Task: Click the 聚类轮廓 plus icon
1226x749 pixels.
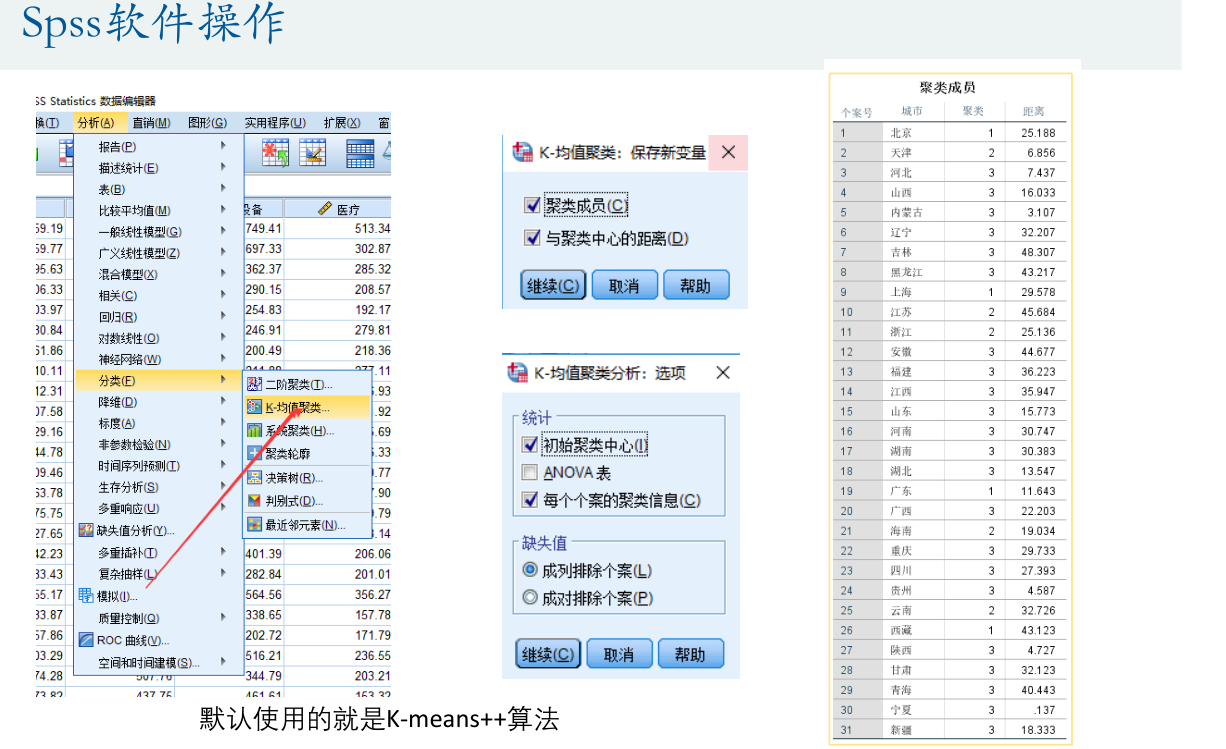Action: (254, 453)
